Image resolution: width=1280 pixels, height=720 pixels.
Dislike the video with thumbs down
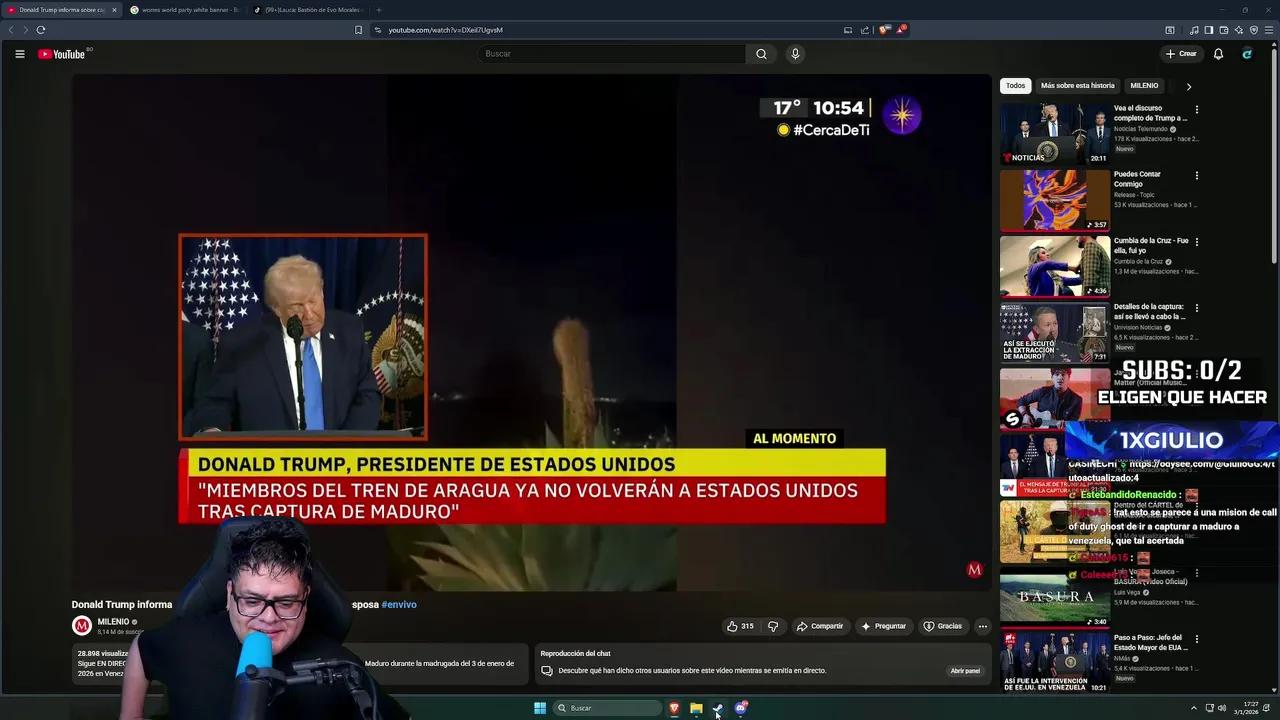click(772, 626)
